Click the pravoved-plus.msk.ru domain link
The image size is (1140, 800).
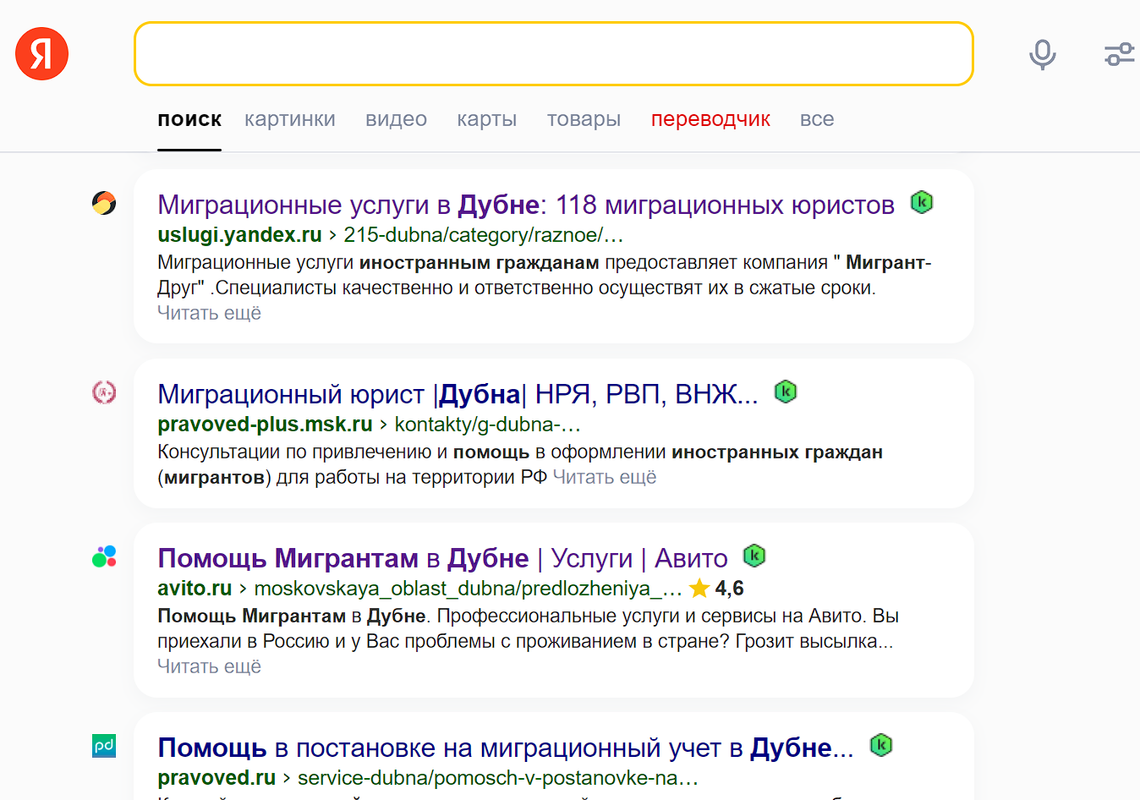[265, 424]
